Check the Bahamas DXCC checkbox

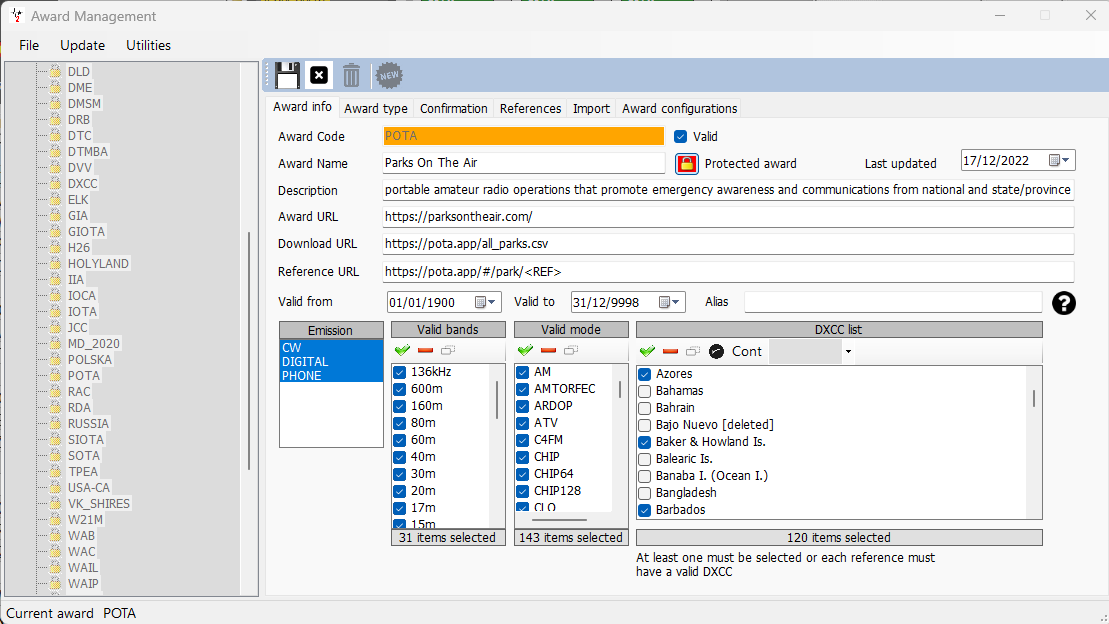click(x=644, y=391)
